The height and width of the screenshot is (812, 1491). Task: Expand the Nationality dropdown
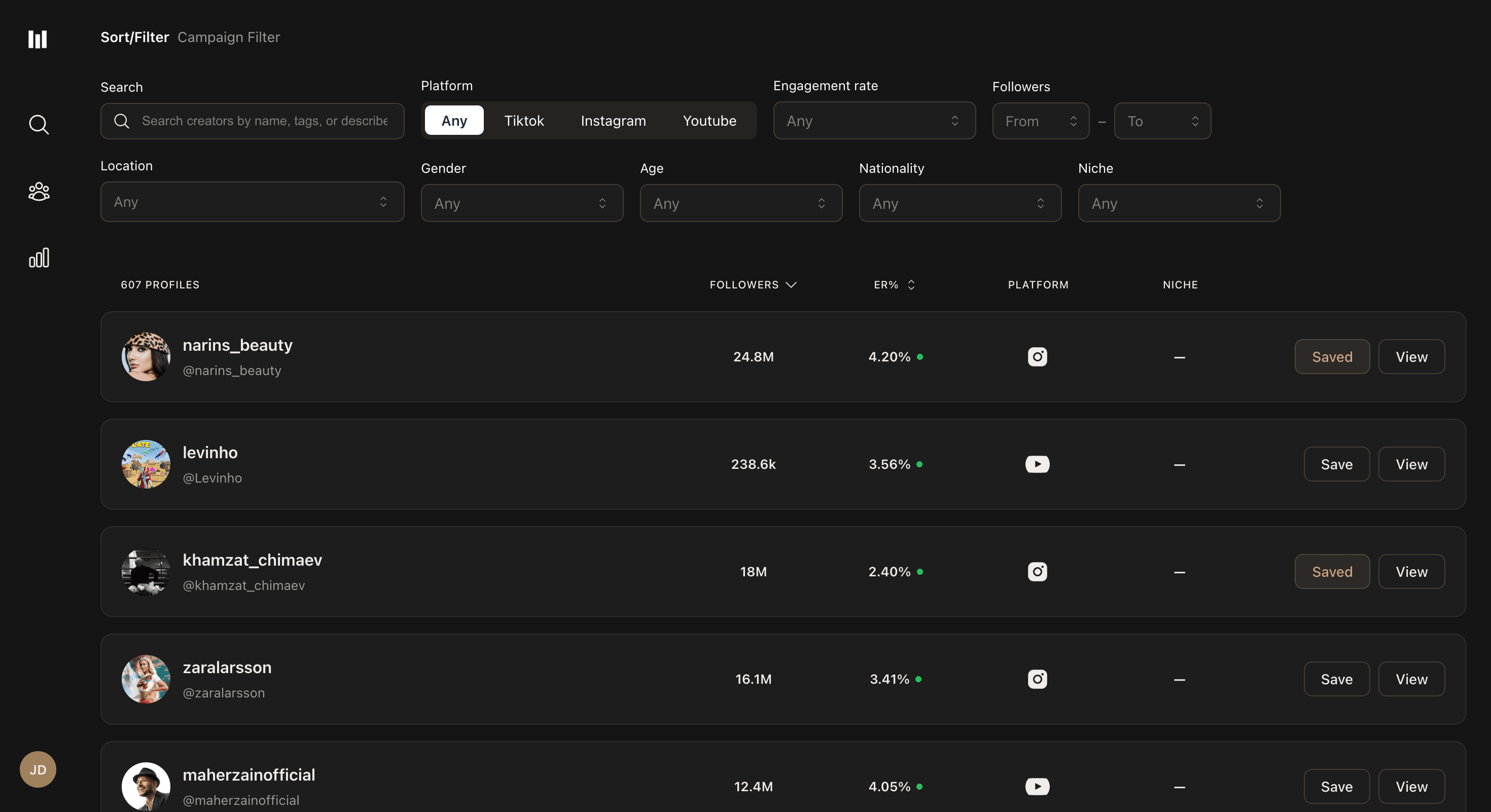pyautogui.click(x=959, y=203)
